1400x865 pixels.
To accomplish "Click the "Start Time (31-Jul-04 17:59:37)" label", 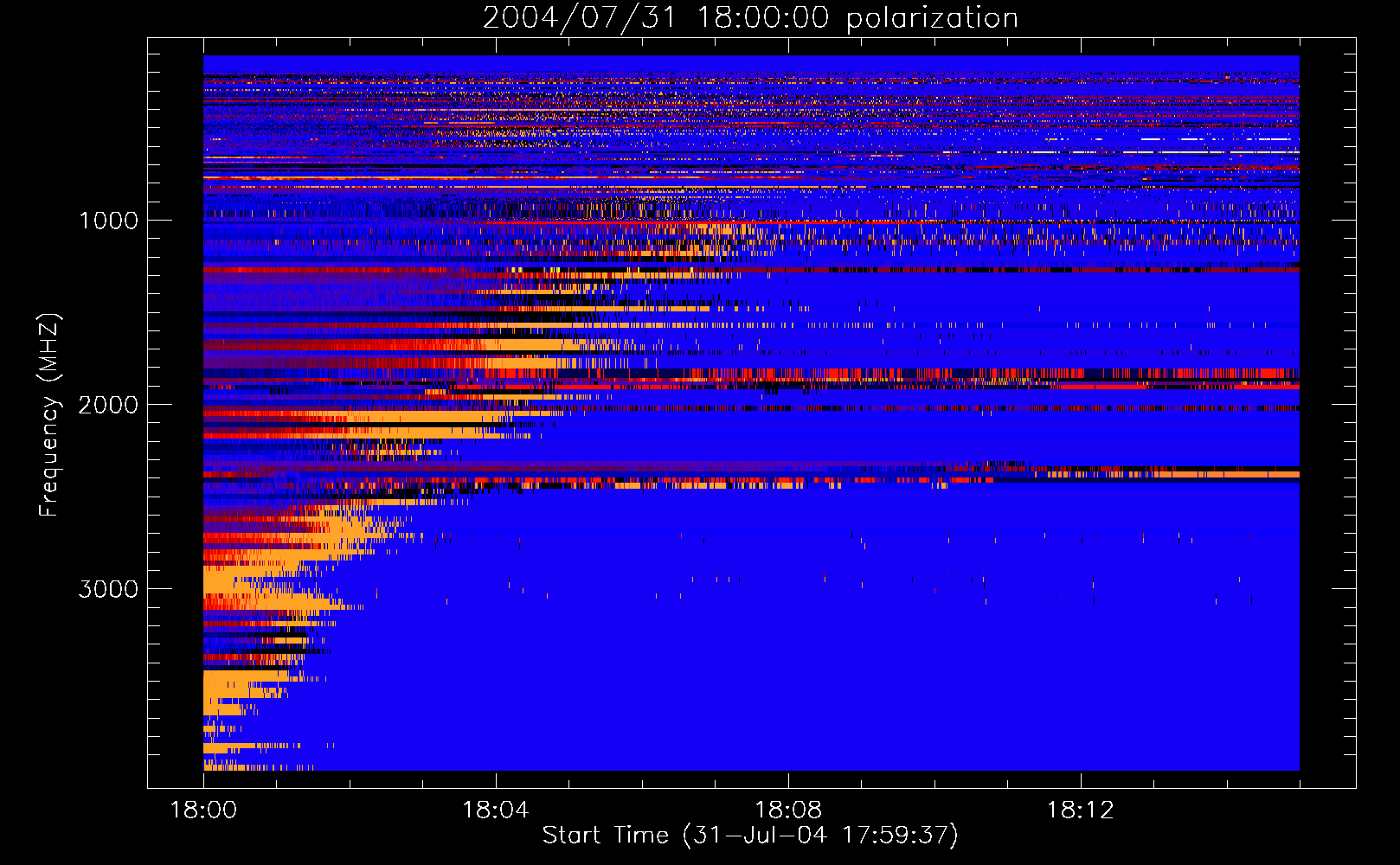I will [x=750, y=836].
